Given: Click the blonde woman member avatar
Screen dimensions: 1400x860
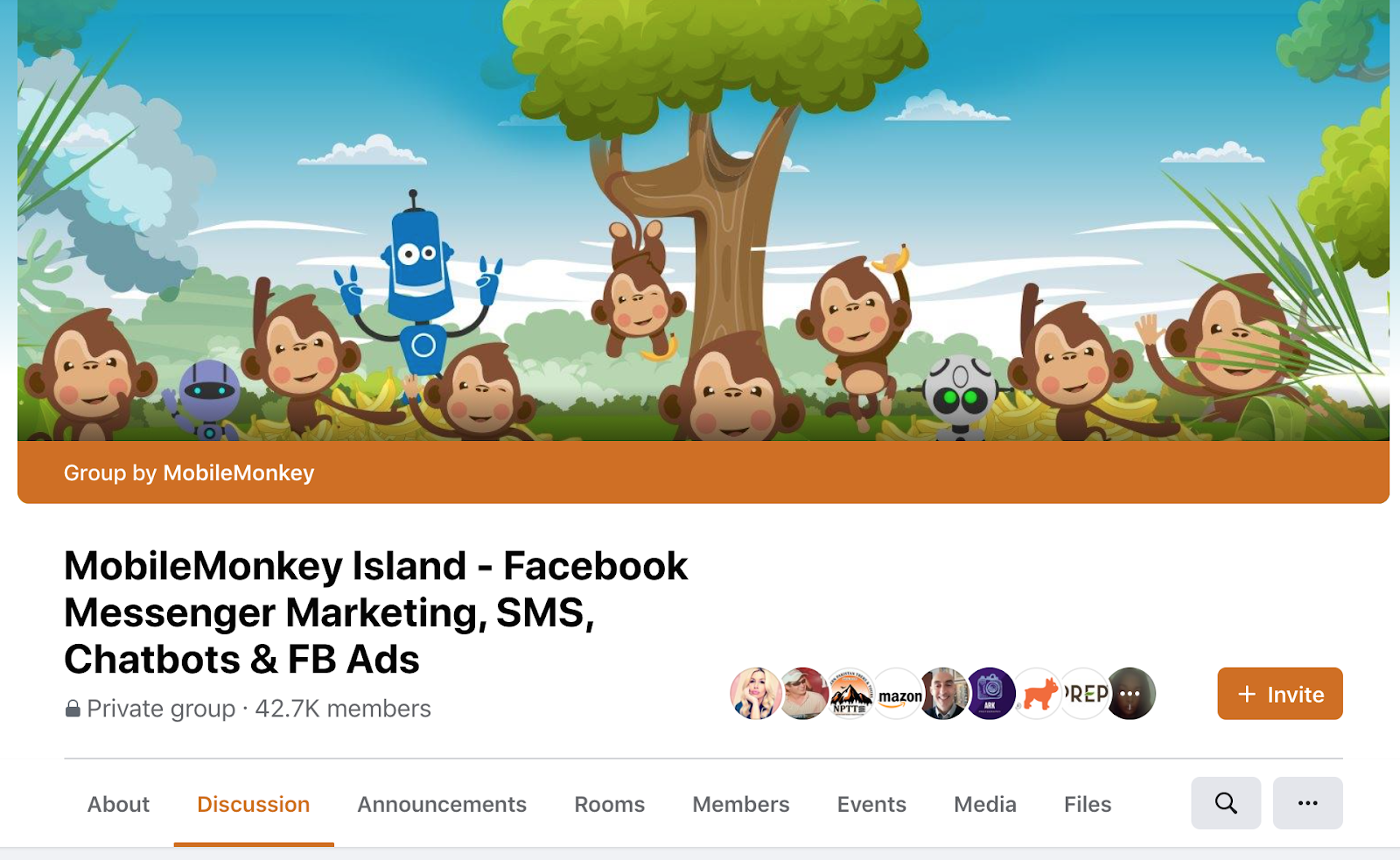Looking at the screenshot, I should pyautogui.click(x=756, y=694).
